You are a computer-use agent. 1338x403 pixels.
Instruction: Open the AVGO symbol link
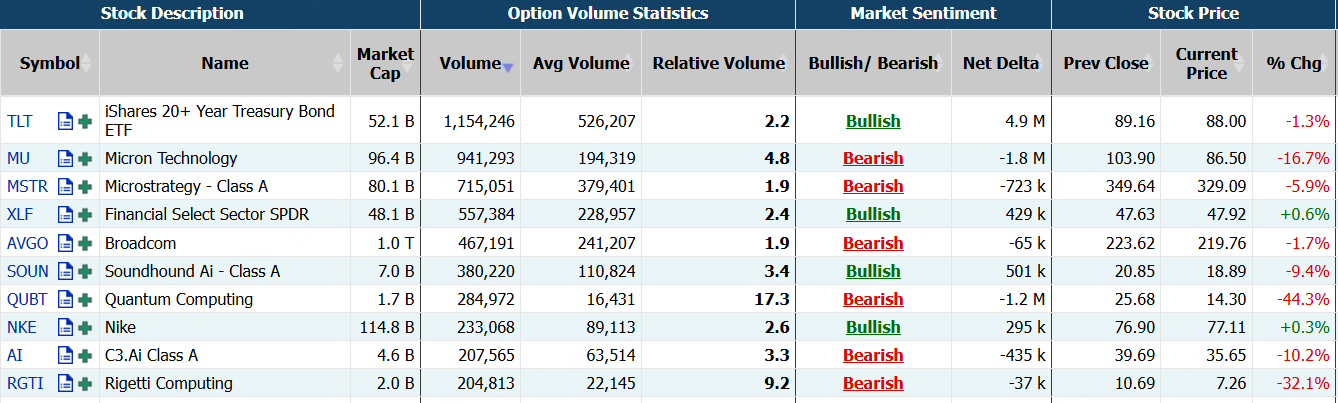point(27,243)
